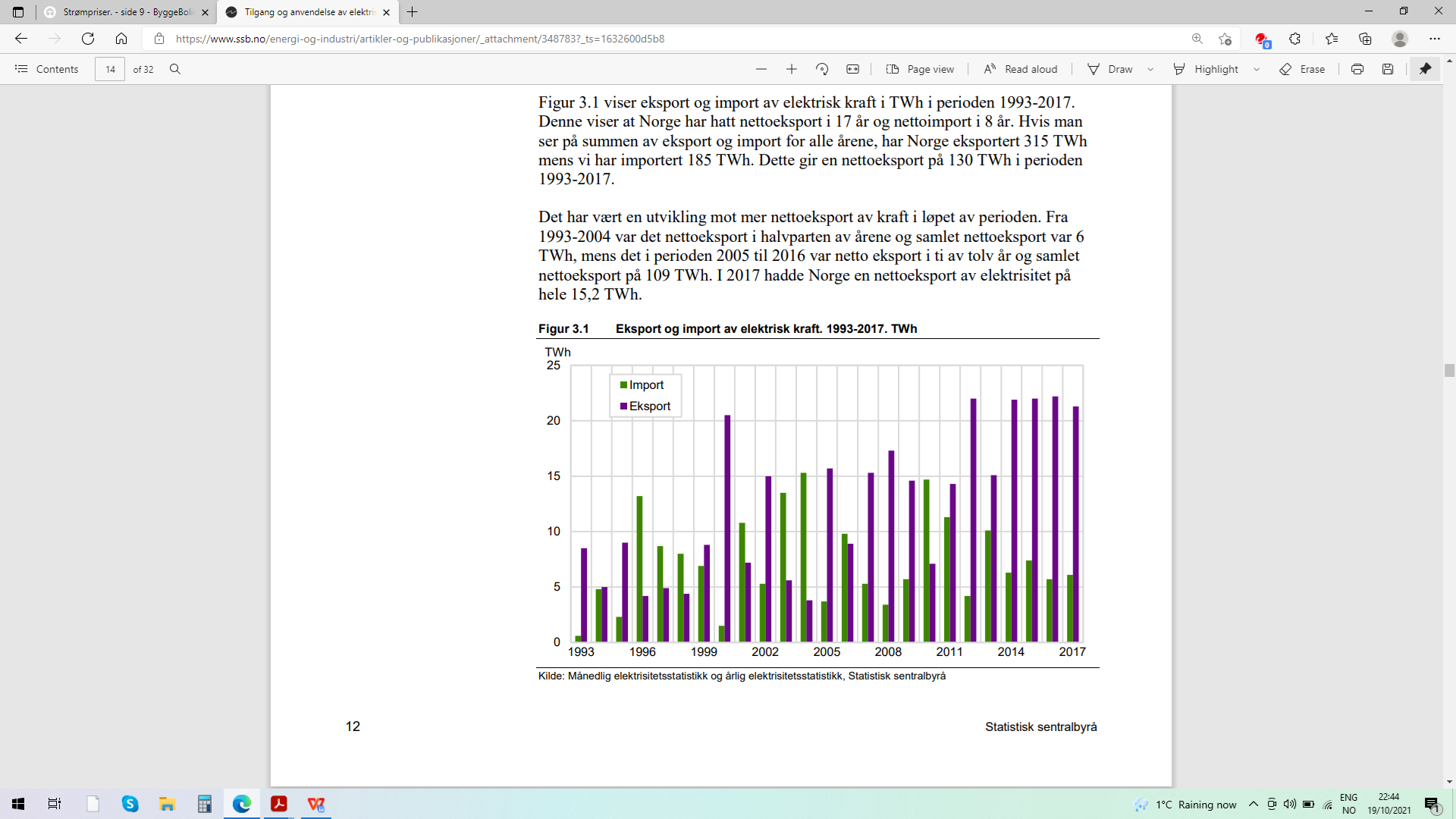Click the green Import legend swatch

[623, 385]
